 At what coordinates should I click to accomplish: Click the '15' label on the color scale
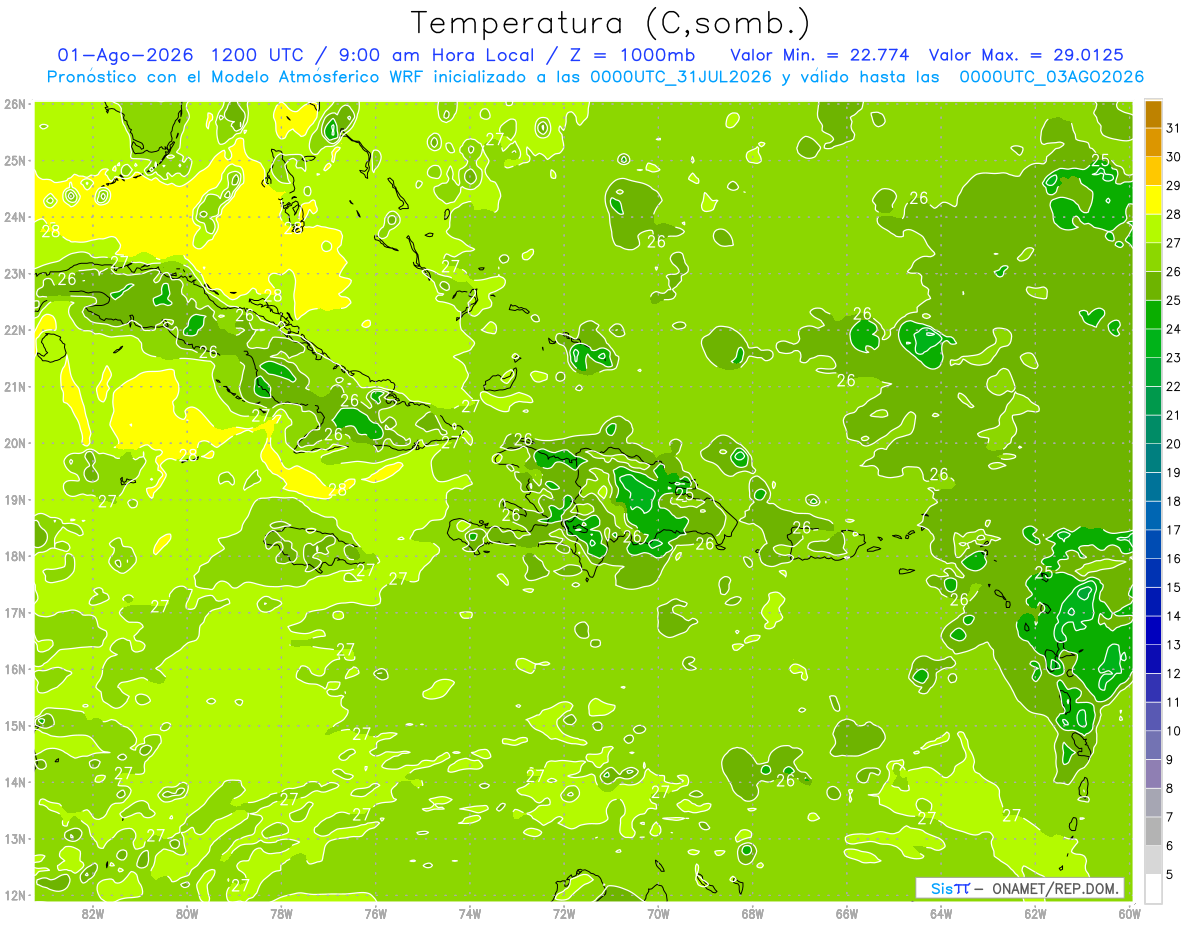(x=1174, y=587)
